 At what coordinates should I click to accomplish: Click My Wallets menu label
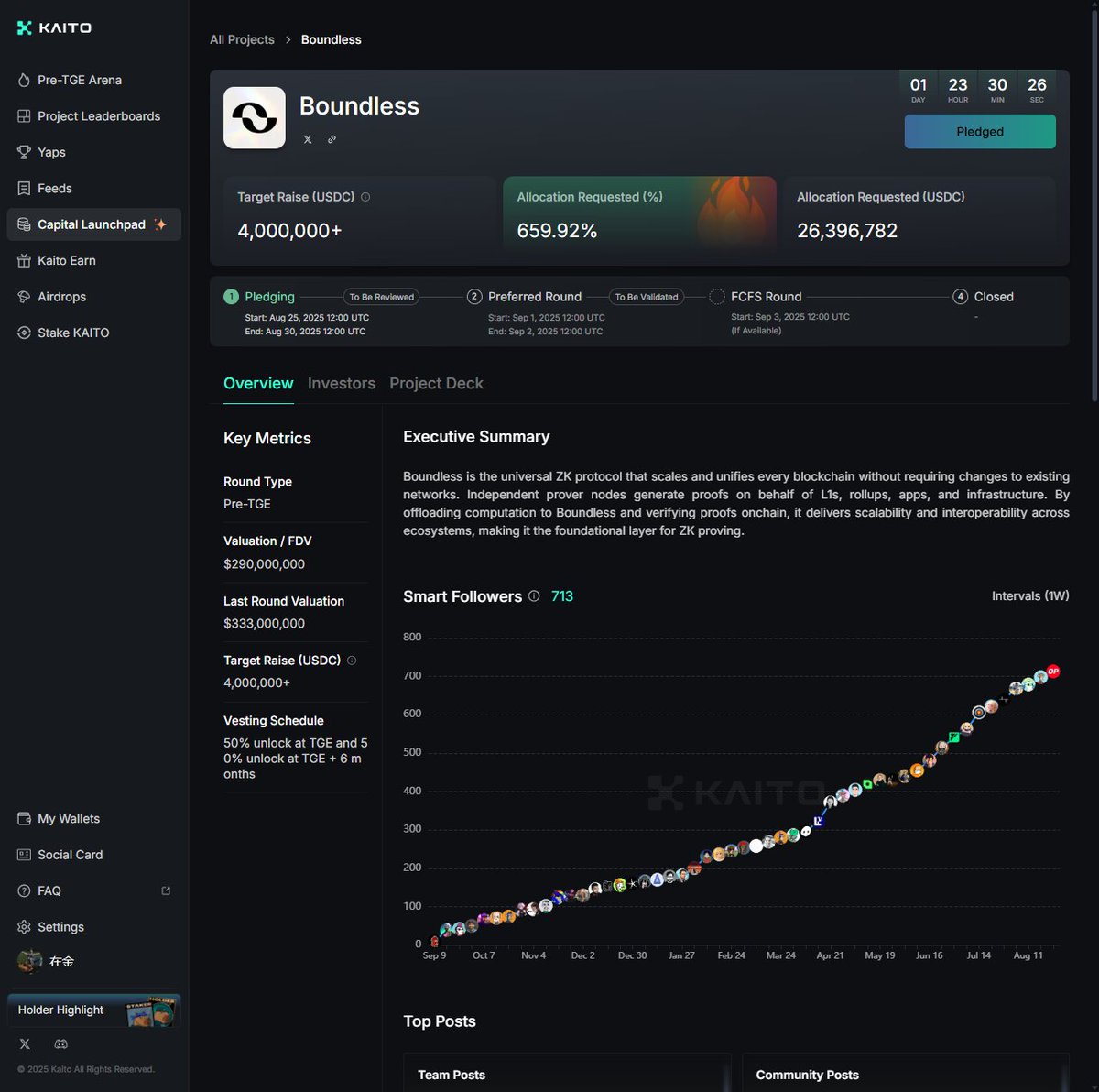[69, 818]
